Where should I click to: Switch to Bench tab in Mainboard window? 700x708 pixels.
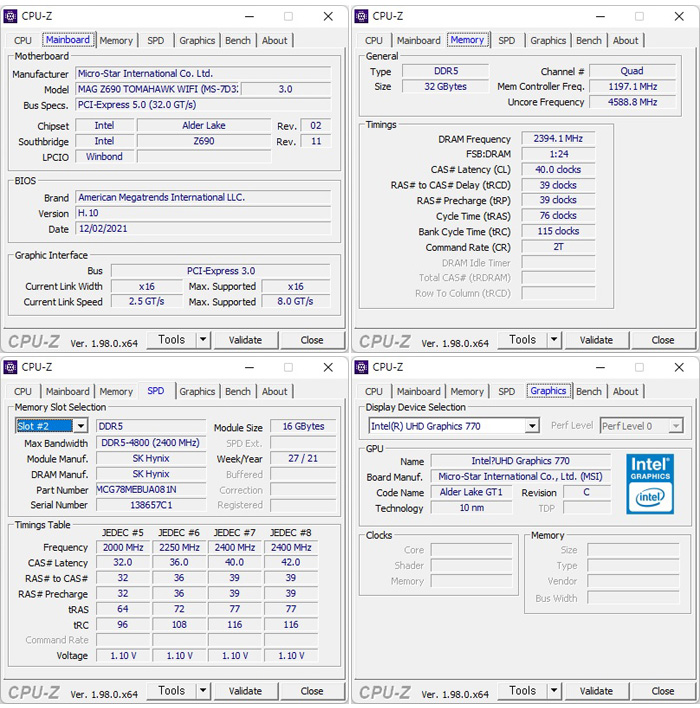coord(238,41)
